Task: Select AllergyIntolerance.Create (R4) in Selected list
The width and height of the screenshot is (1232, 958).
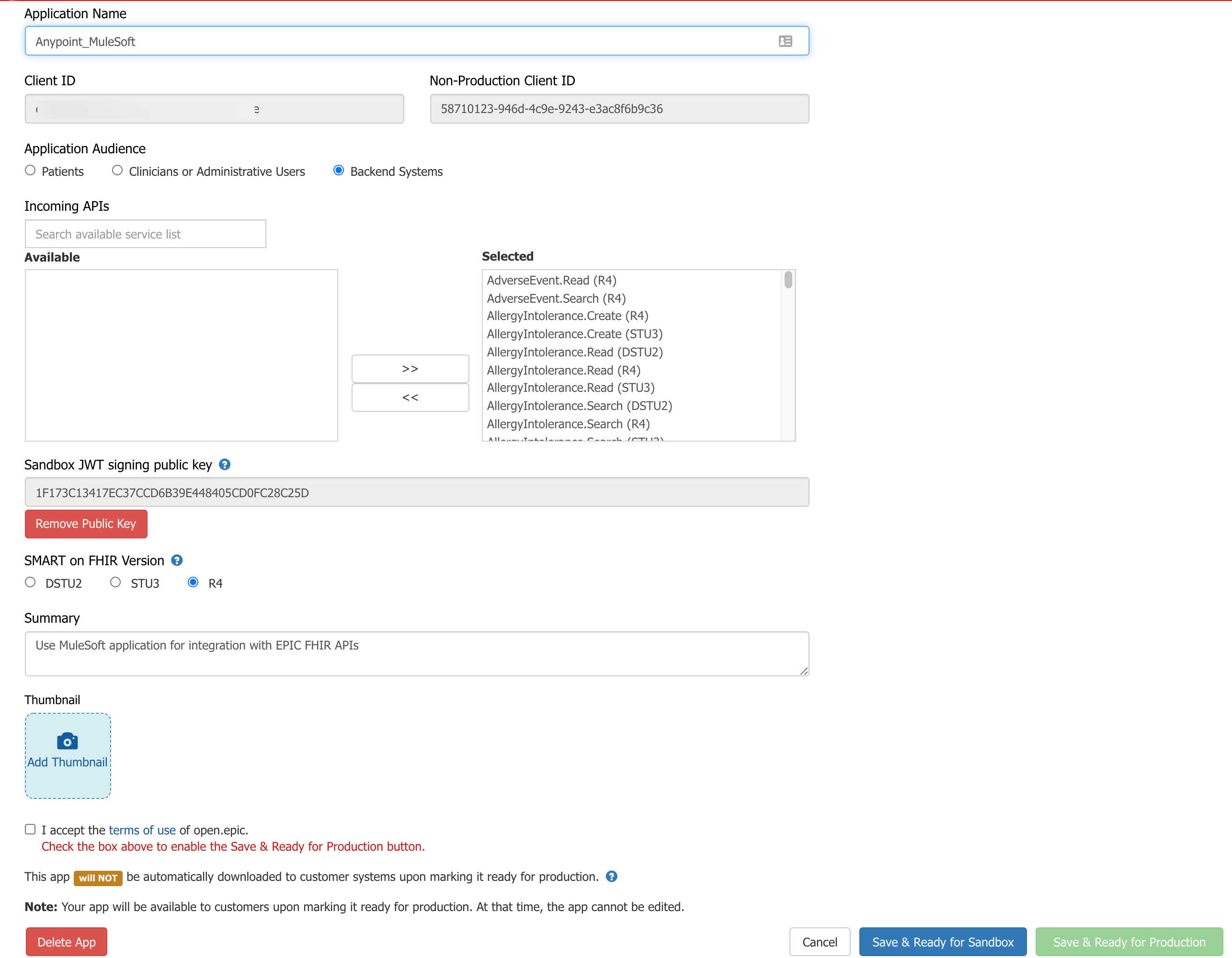Action: point(568,316)
